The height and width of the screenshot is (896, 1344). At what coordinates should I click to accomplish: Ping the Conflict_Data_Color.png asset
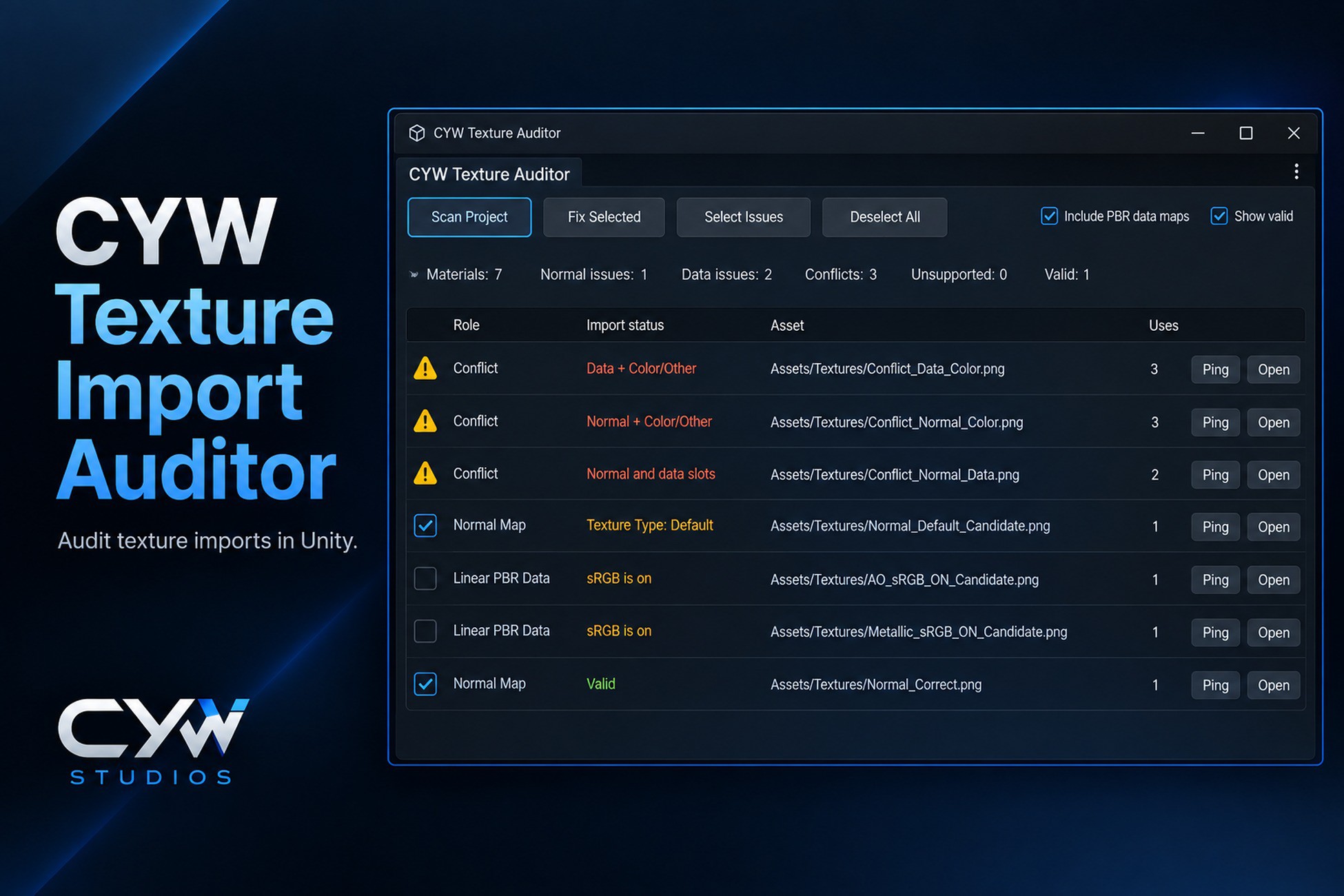tap(1215, 369)
